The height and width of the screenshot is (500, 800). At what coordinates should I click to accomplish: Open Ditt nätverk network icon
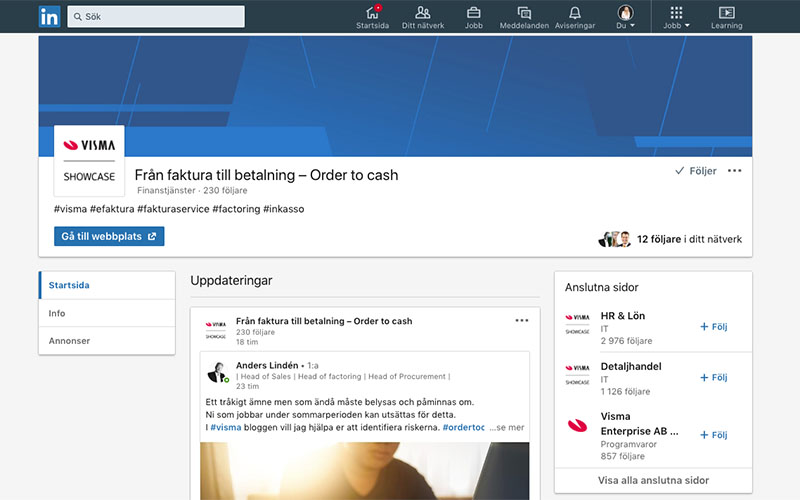coord(423,17)
